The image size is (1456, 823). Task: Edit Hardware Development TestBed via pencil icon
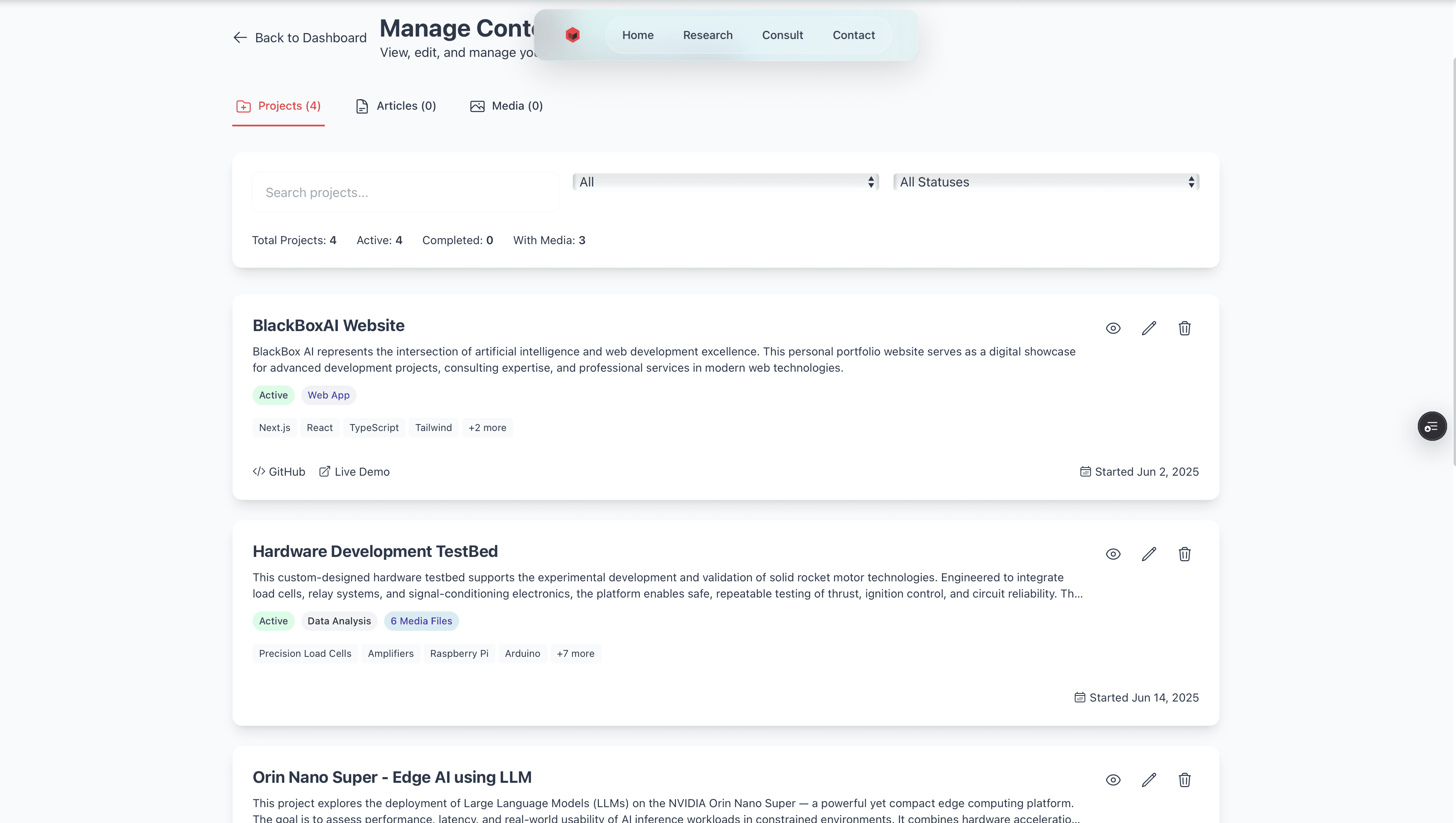(x=1149, y=554)
